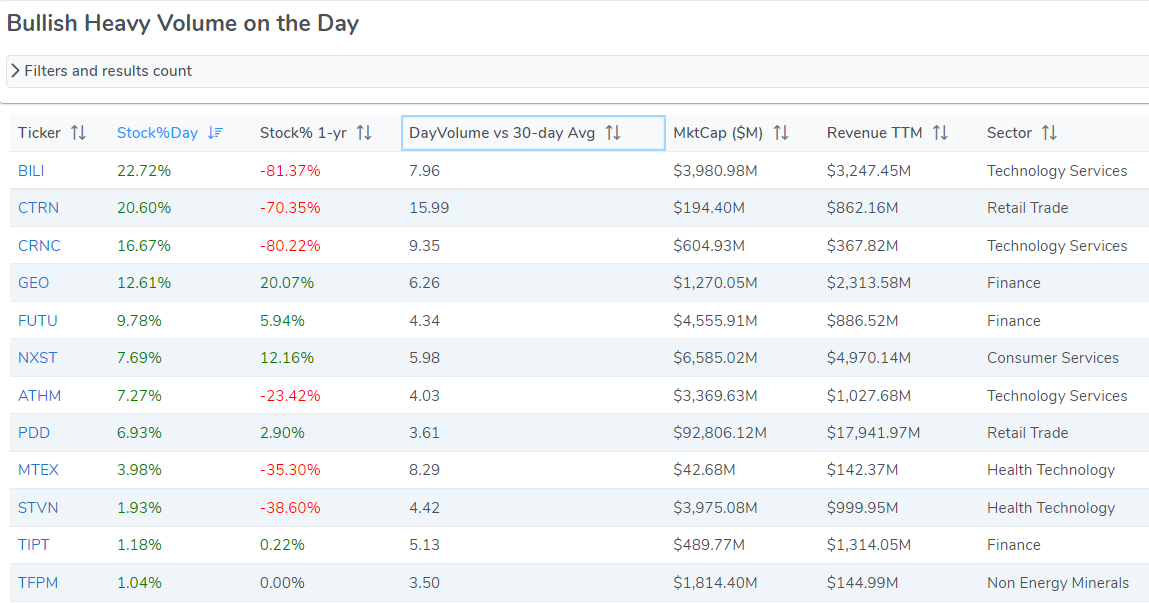This screenshot has width=1149, height=603.
Task: Select the $3,980.98M market cap cell
Action: [x=715, y=171]
